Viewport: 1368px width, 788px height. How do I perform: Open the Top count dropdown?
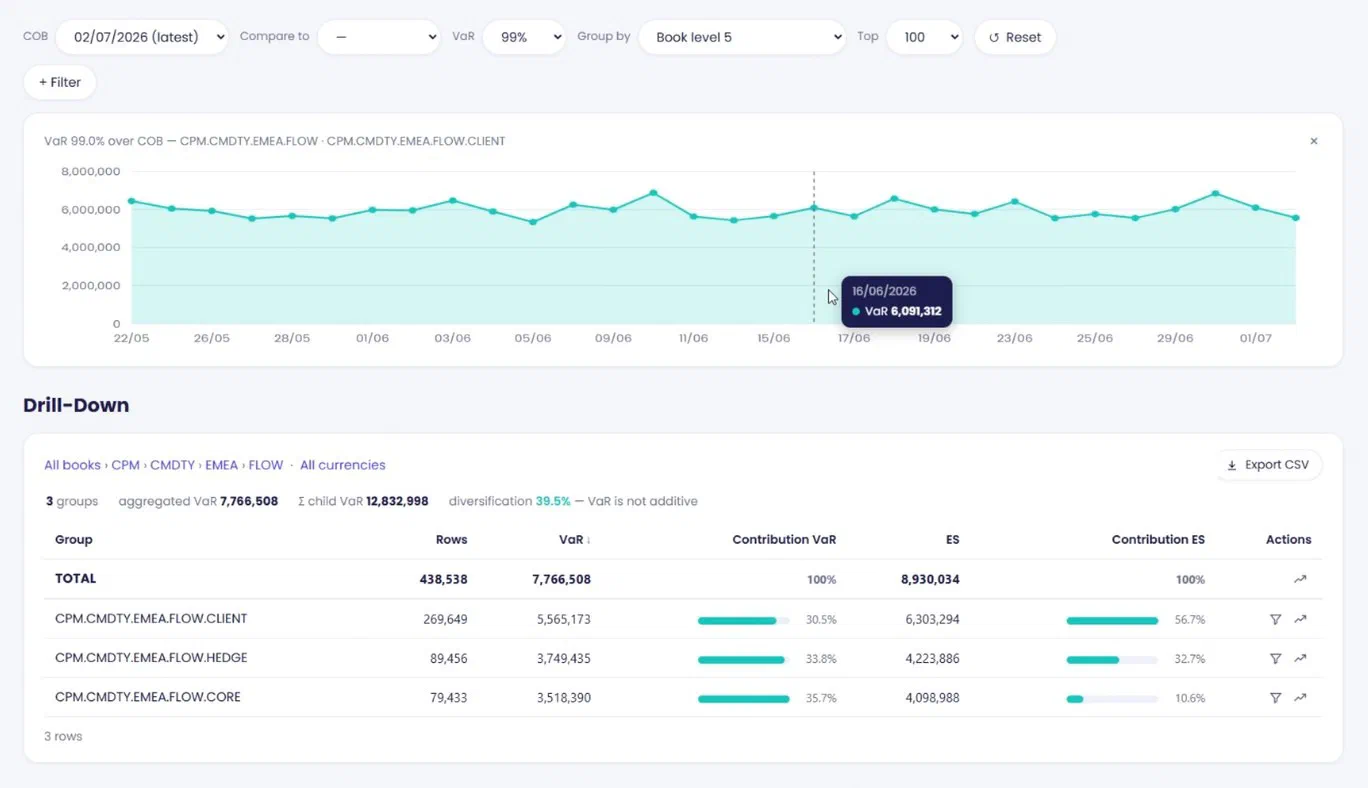[x=924, y=37]
